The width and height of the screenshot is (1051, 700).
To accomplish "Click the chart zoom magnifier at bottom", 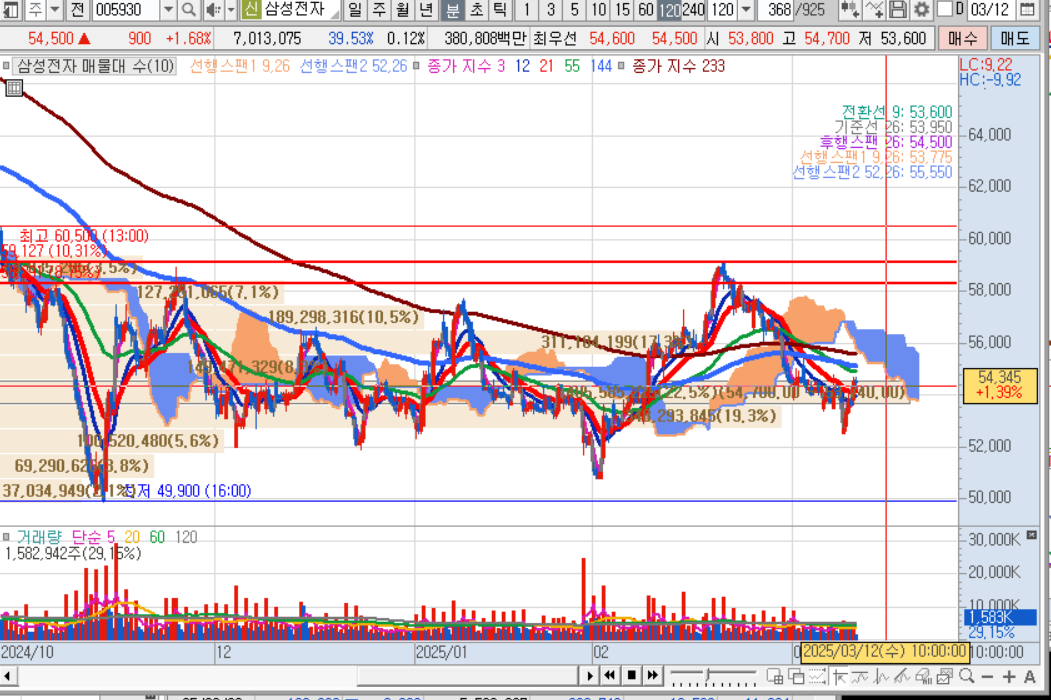I will point(965,677).
